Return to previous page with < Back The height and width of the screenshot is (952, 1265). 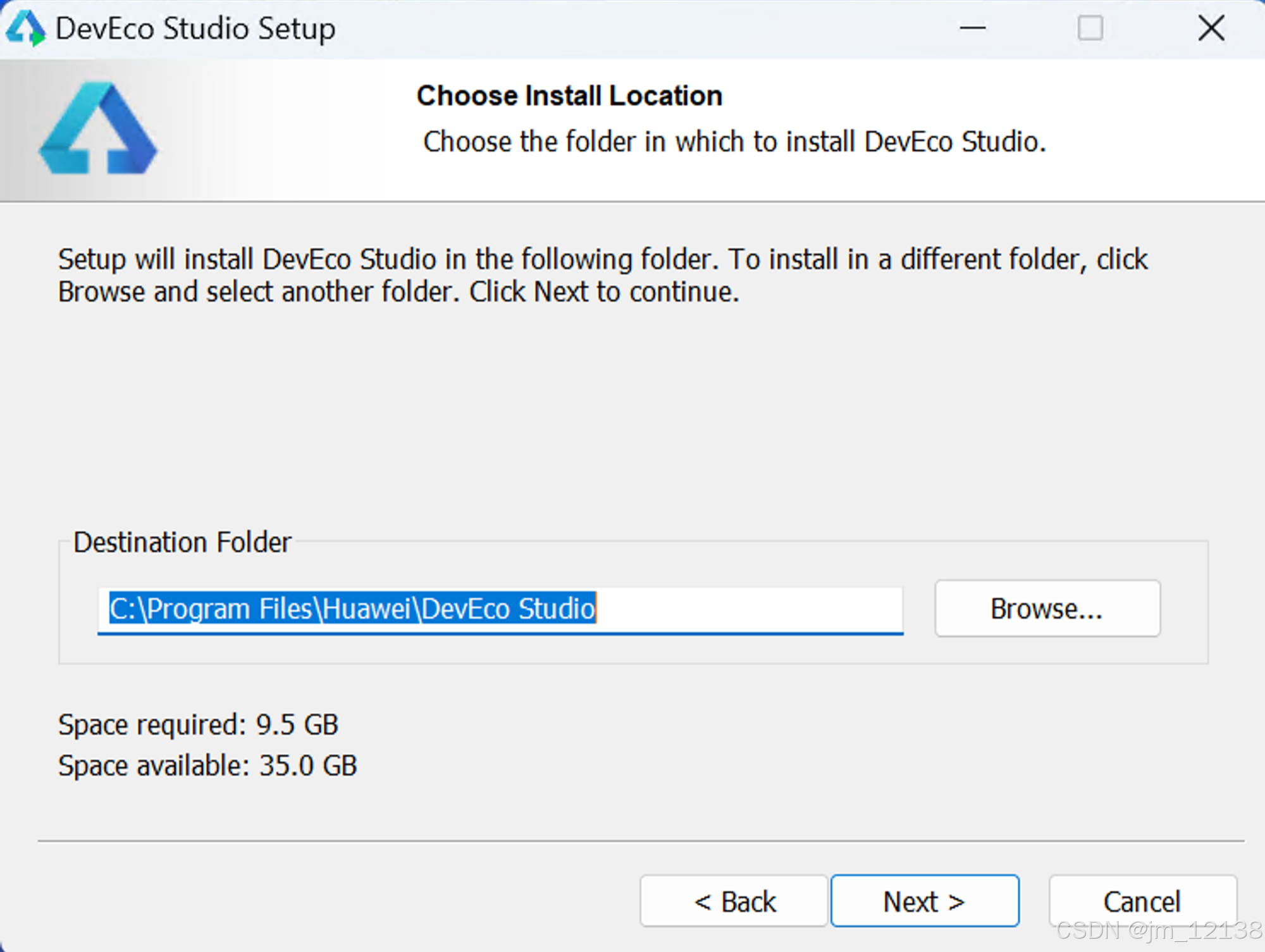(734, 901)
